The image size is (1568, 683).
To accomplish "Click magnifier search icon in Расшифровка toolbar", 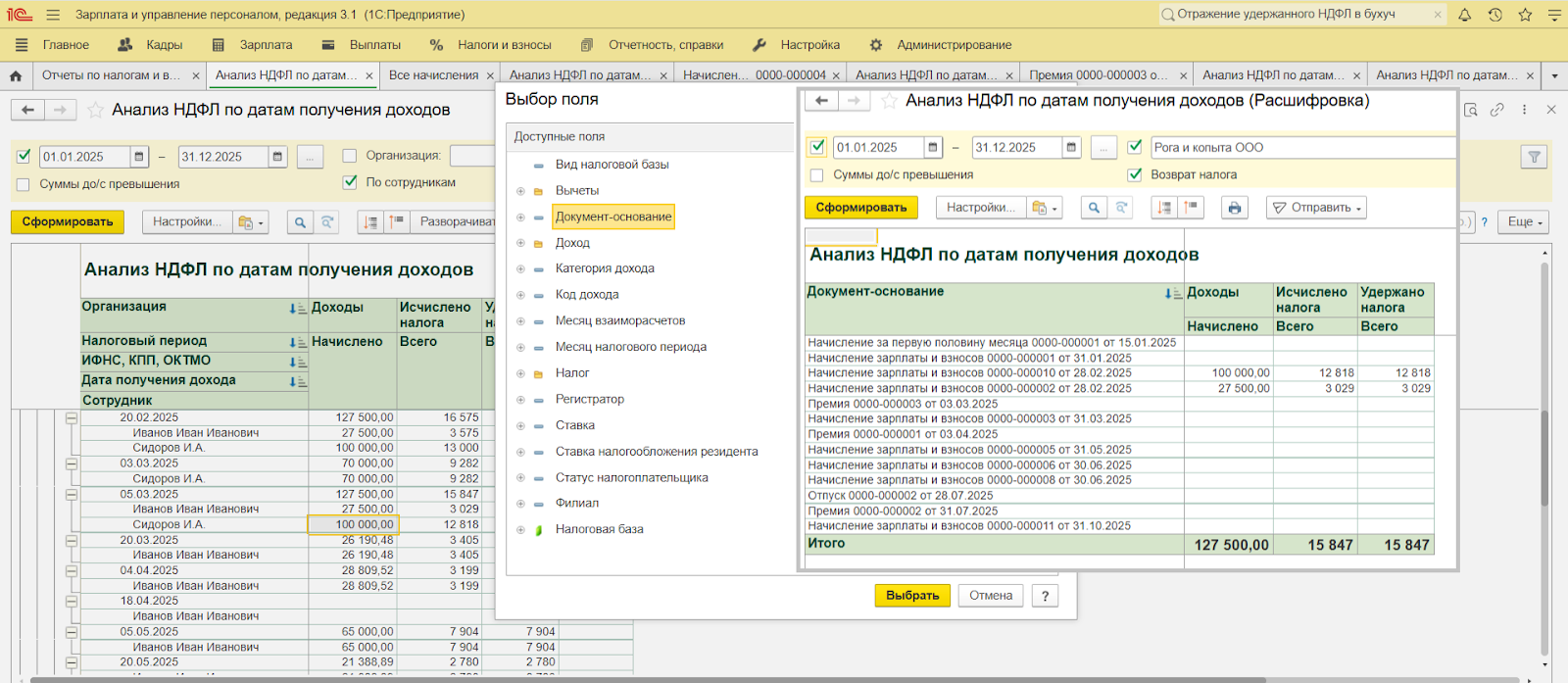I will click(1094, 208).
